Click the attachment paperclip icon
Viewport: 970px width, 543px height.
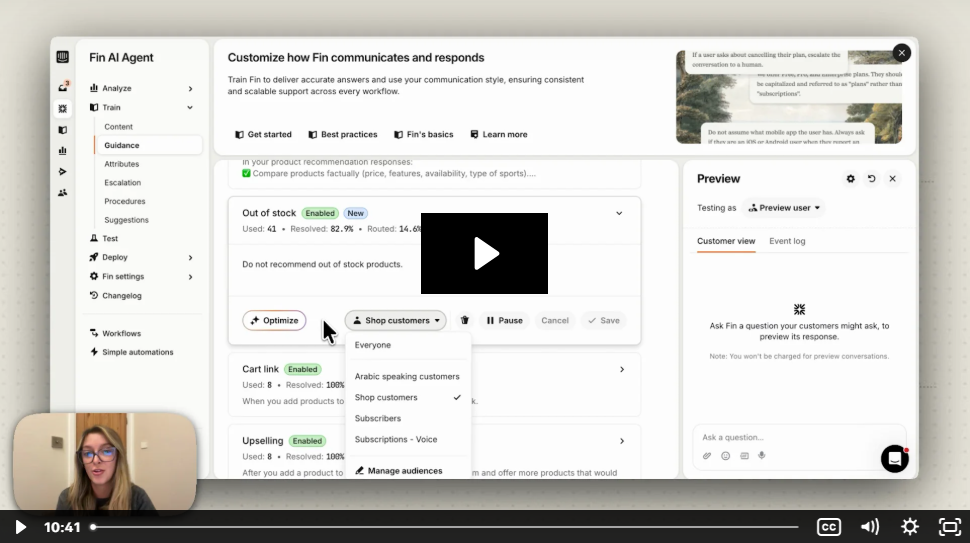coord(707,456)
